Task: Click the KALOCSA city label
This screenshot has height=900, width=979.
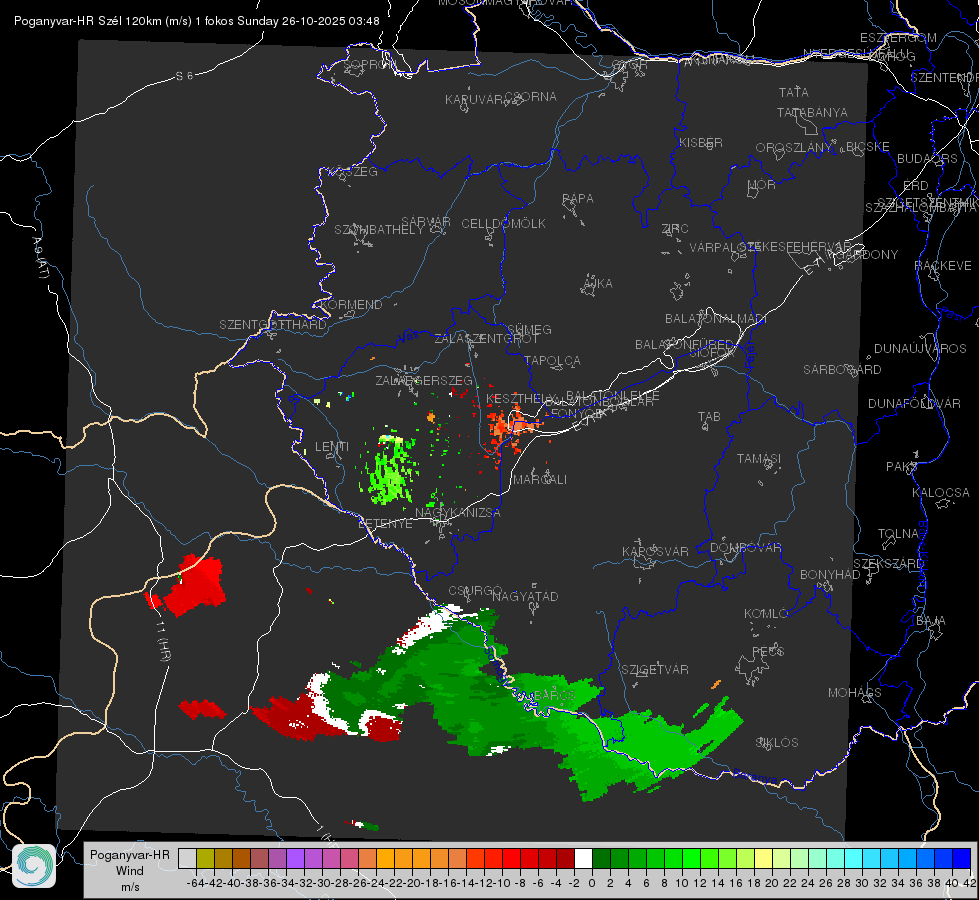Action: click(x=941, y=493)
